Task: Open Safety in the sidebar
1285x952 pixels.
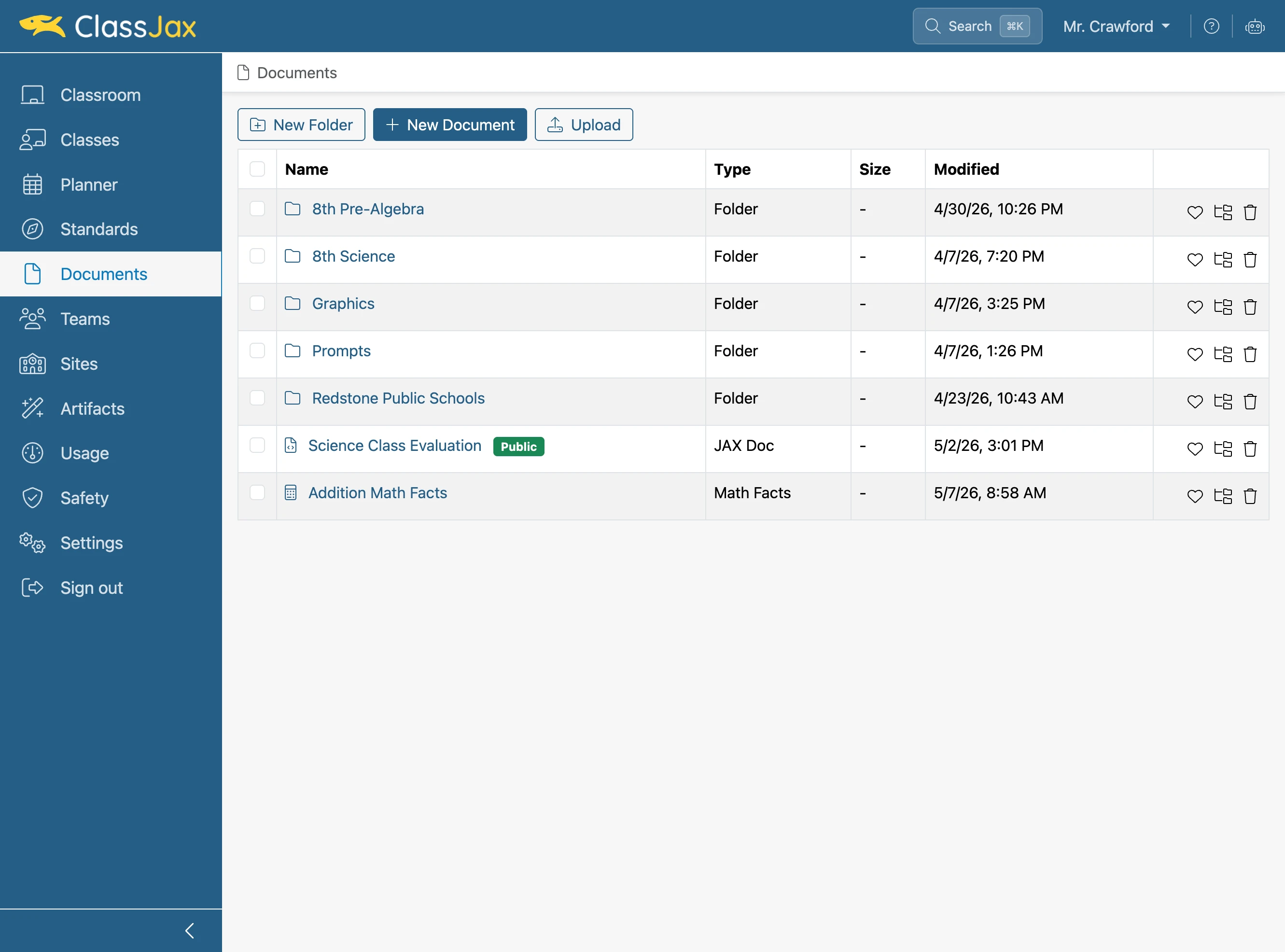Action: coord(111,498)
